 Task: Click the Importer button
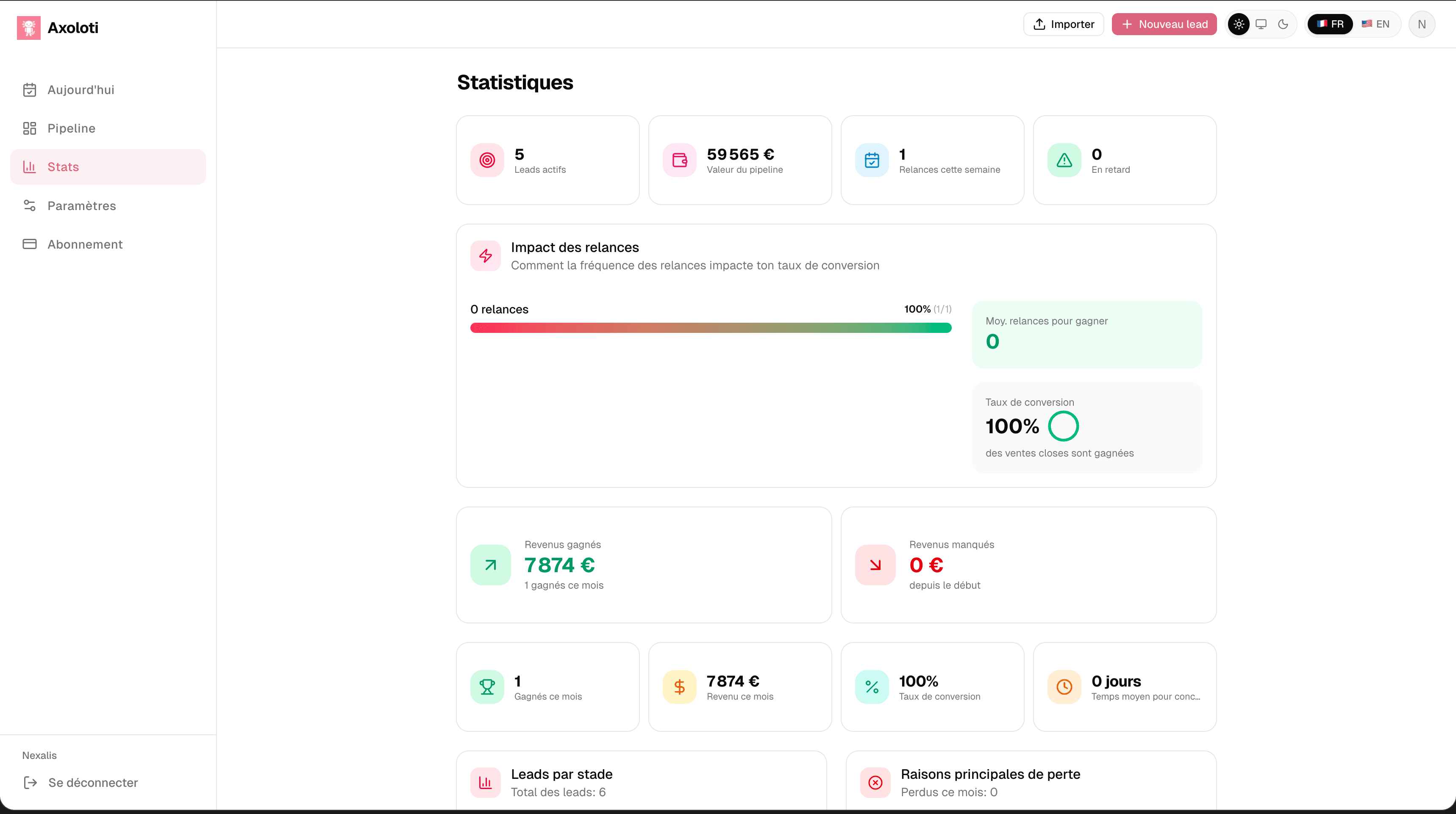[x=1063, y=24]
